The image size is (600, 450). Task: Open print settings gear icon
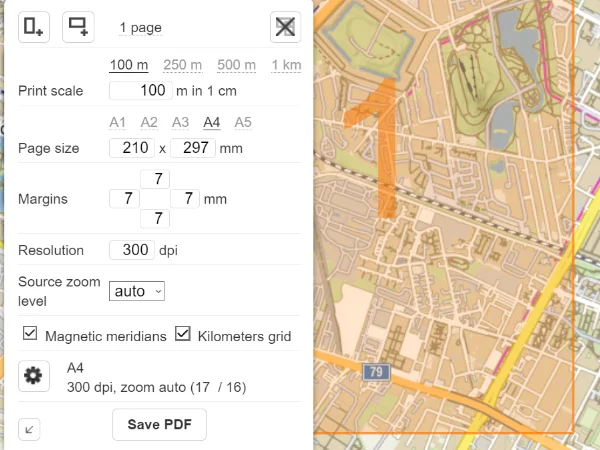tap(34, 376)
